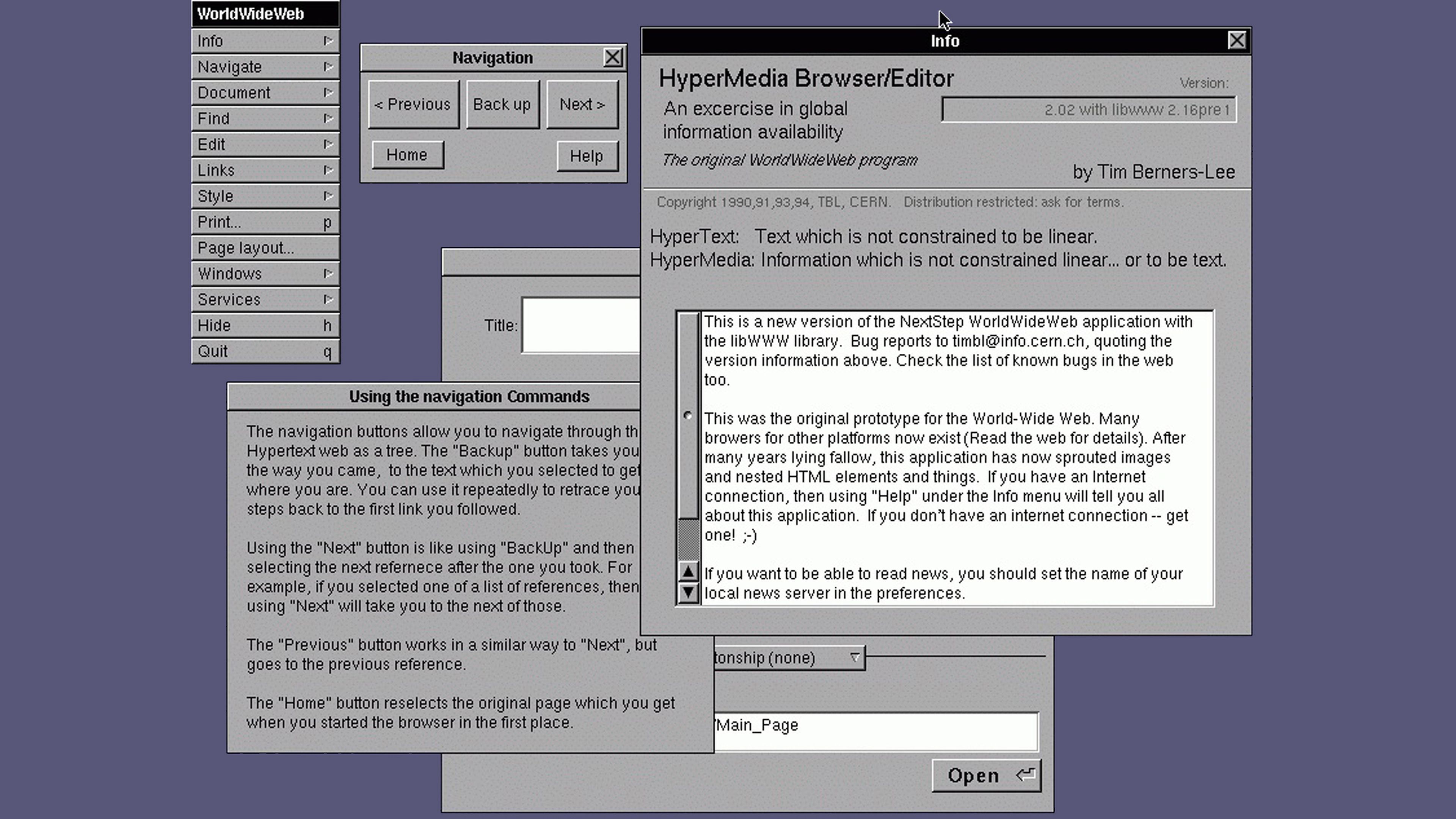This screenshot has height=819, width=1456.
Task: Click 'Using the navigation Commands' title bar
Action: (x=433, y=397)
